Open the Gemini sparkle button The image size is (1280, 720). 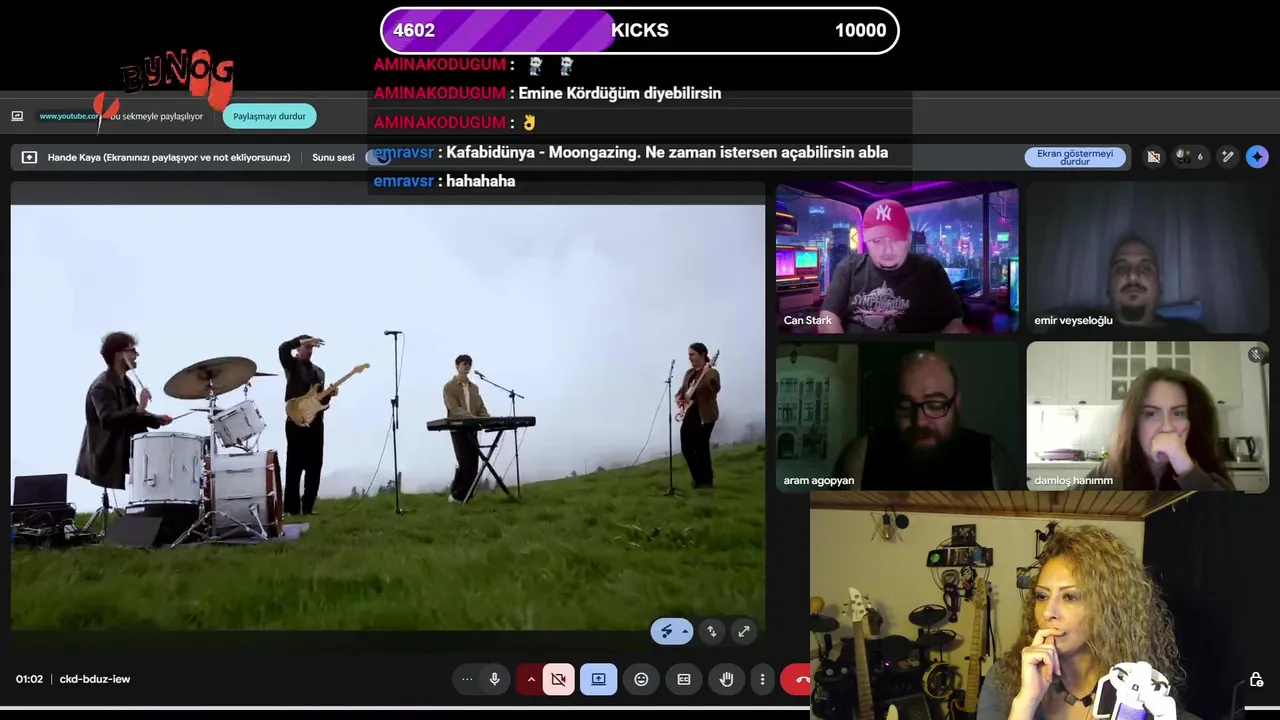(1257, 157)
